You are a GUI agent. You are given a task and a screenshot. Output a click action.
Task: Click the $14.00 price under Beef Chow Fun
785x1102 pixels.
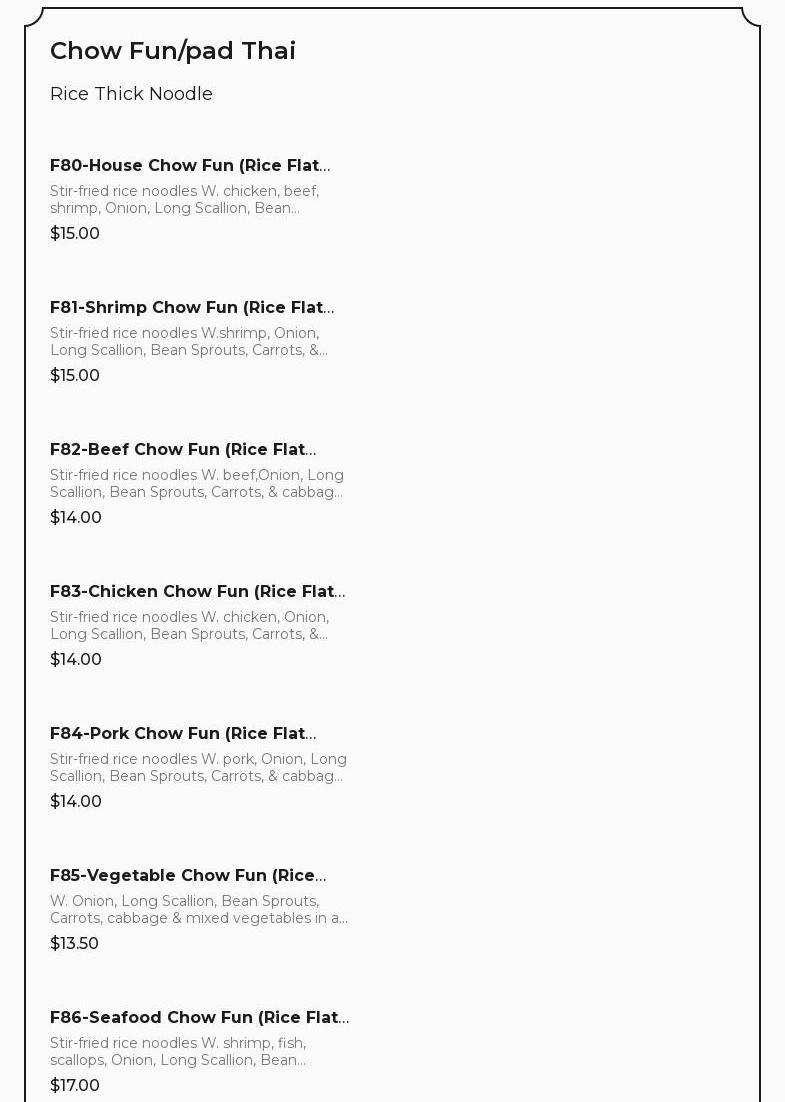click(76, 518)
